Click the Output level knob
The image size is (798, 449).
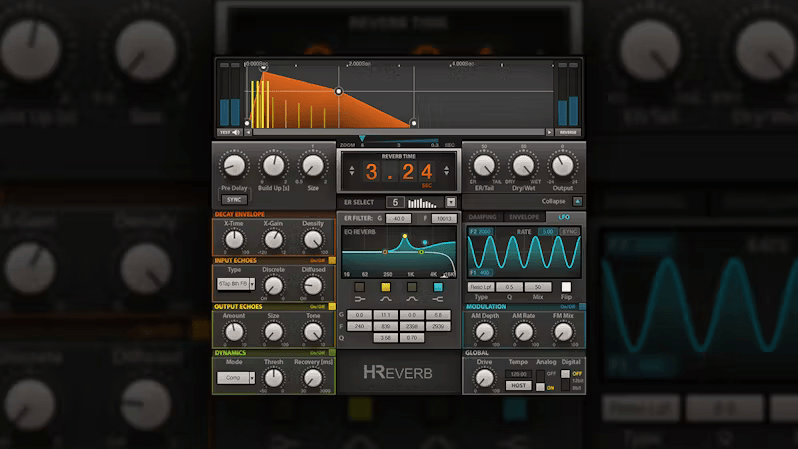562,165
